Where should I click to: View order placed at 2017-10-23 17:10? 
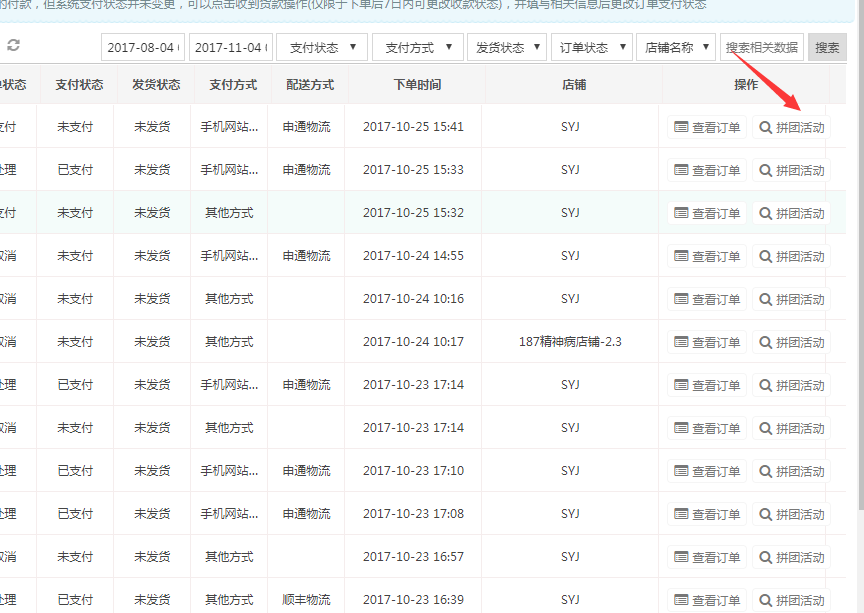pyautogui.click(x=707, y=471)
